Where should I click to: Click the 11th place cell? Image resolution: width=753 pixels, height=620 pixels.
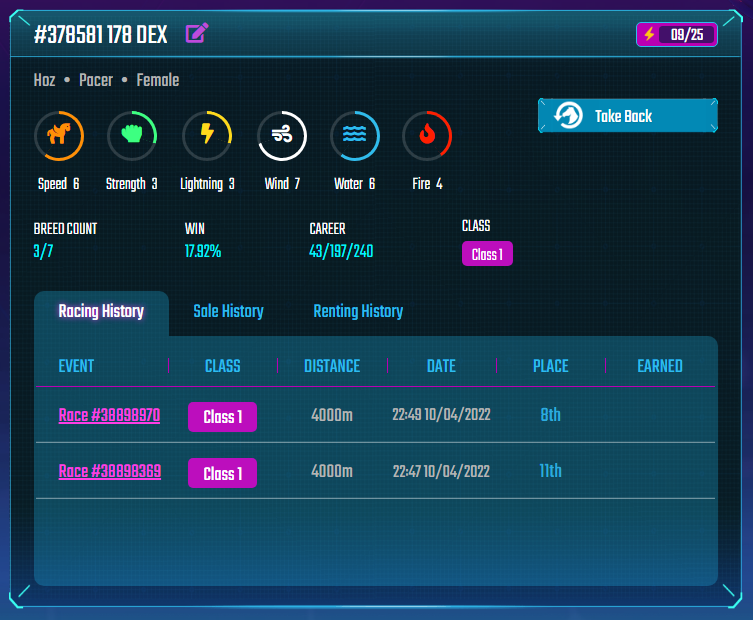(x=550, y=471)
